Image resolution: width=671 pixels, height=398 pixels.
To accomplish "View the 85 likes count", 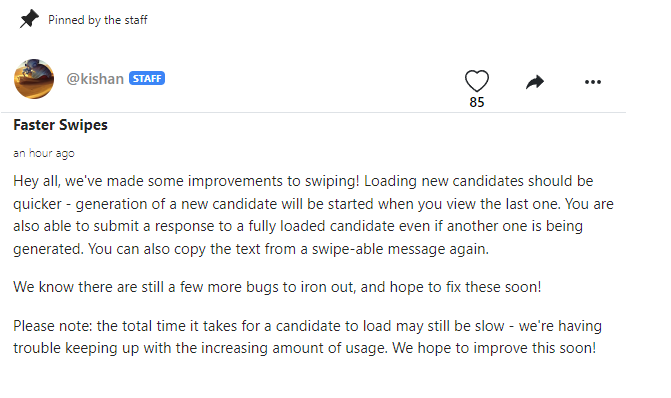I will click(x=477, y=102).
